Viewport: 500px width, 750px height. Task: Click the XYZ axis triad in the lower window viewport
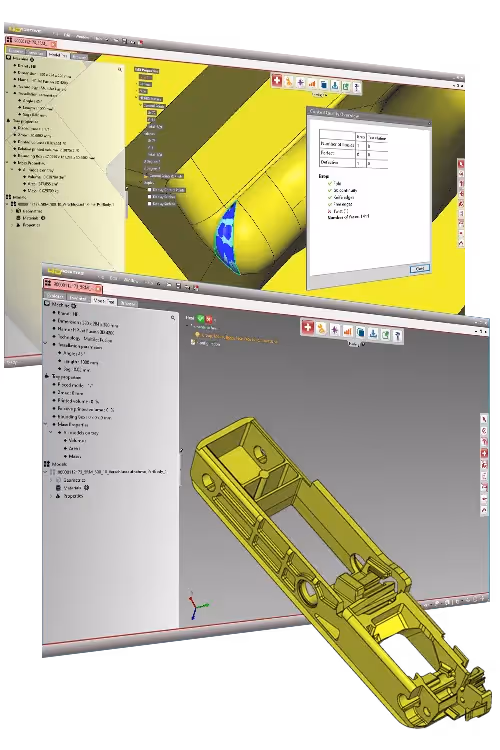click(x=197, y=605)
